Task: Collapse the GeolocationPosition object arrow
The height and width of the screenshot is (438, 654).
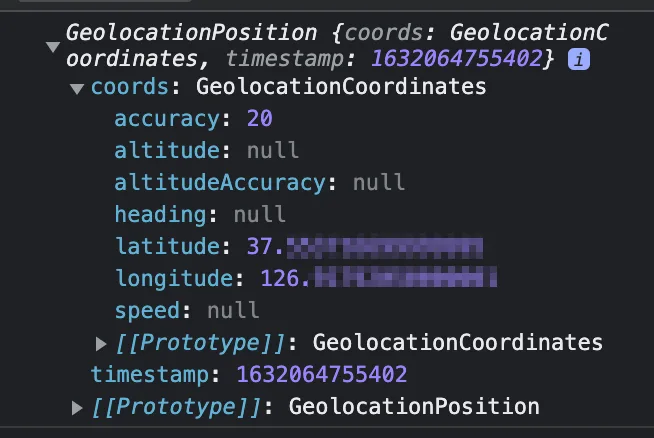Action: click(x=53, y=47)
